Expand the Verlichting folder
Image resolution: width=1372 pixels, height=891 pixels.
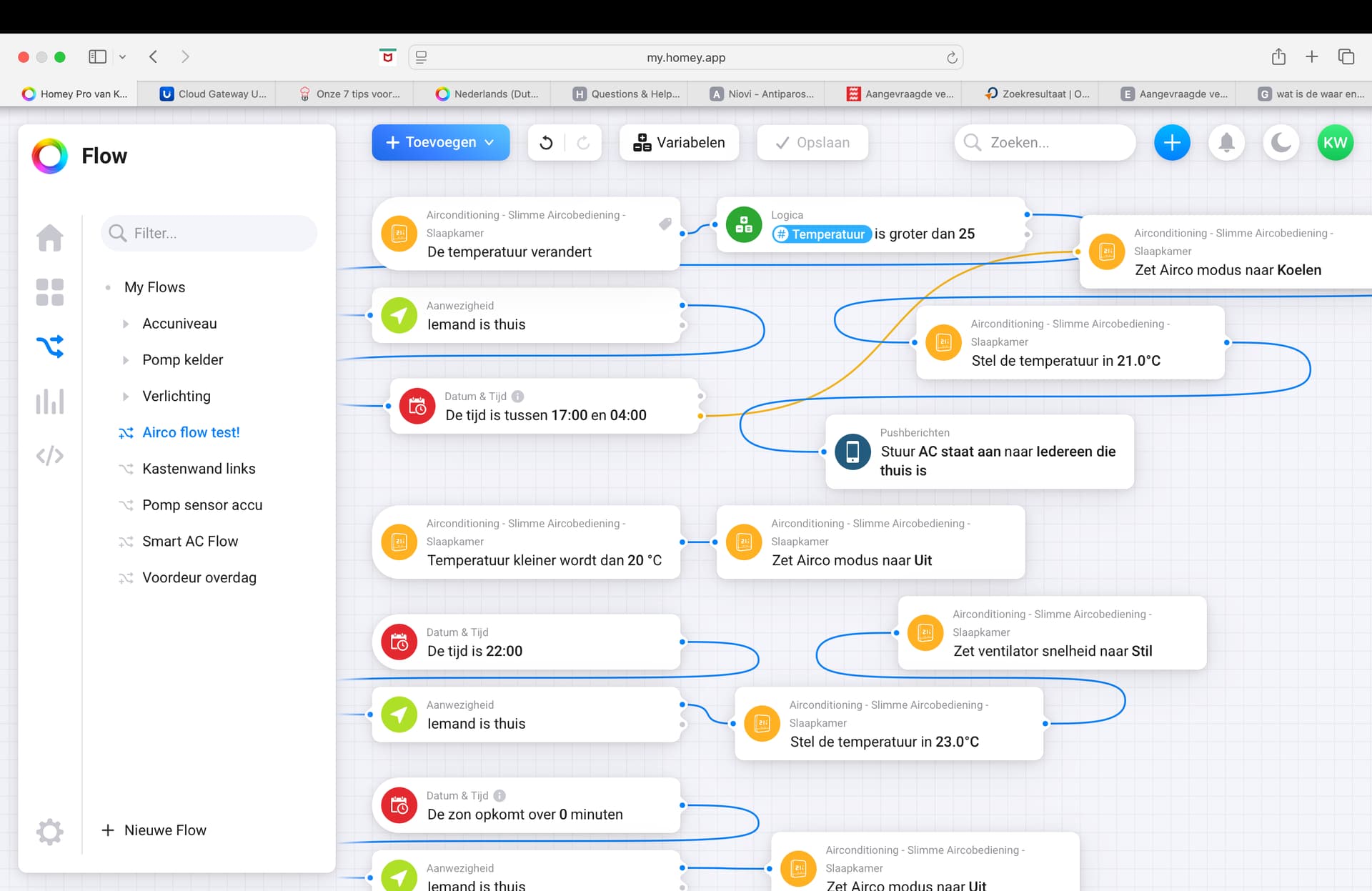pyautogui.click(x=126, y=397)
